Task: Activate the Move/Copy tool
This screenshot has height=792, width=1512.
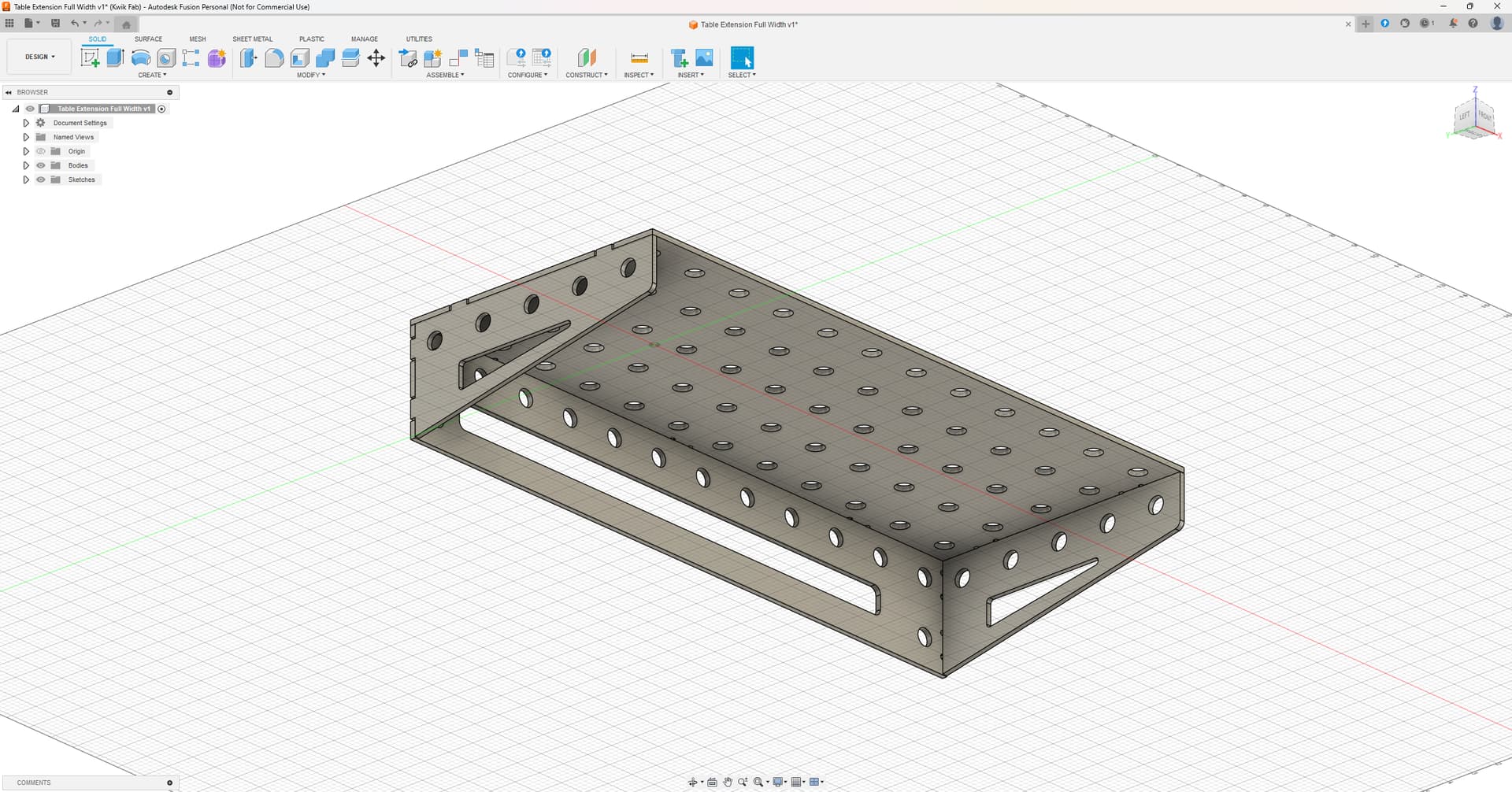Action: point(376,57)
